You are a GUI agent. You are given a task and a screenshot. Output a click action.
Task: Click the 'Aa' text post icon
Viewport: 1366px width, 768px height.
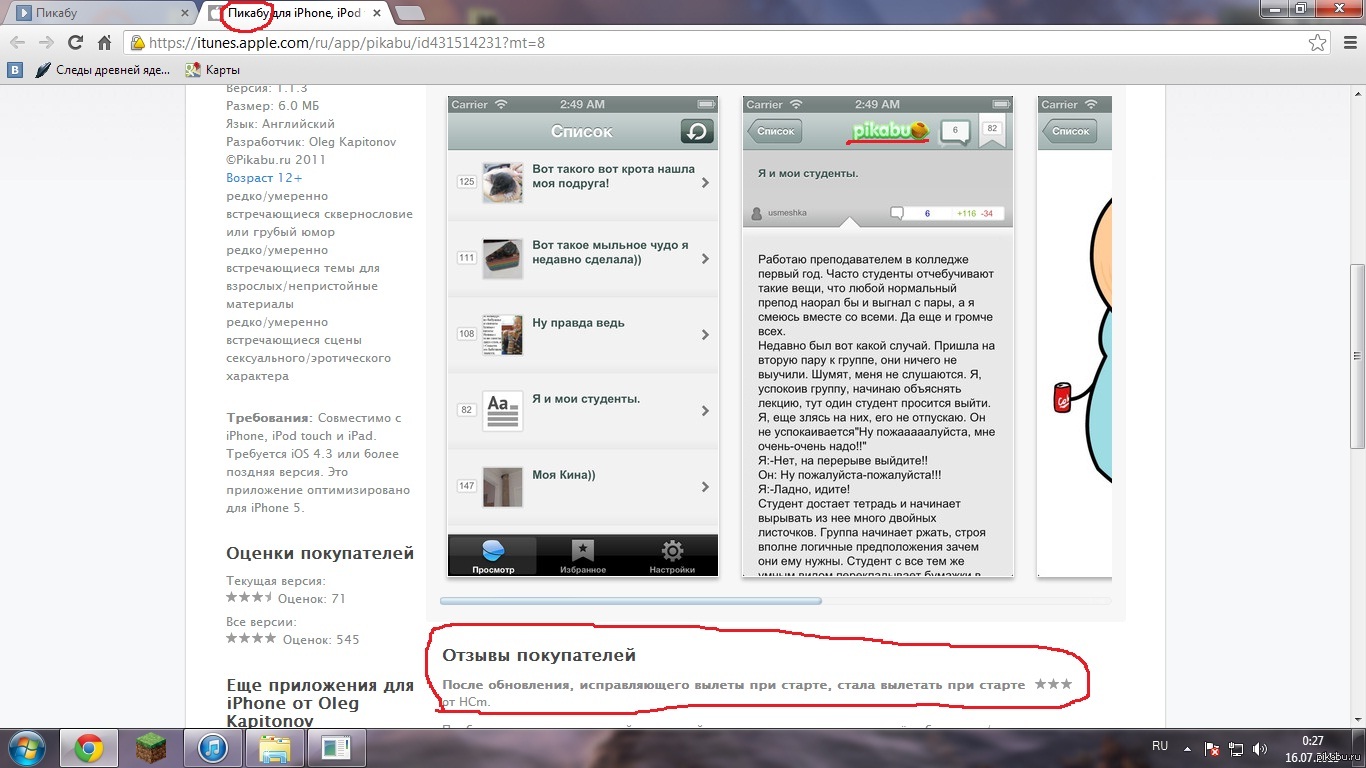(x=502, y=411)
